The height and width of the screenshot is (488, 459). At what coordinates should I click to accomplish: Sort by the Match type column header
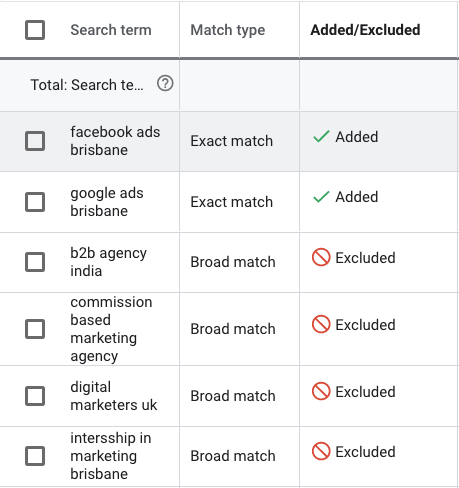228,30
